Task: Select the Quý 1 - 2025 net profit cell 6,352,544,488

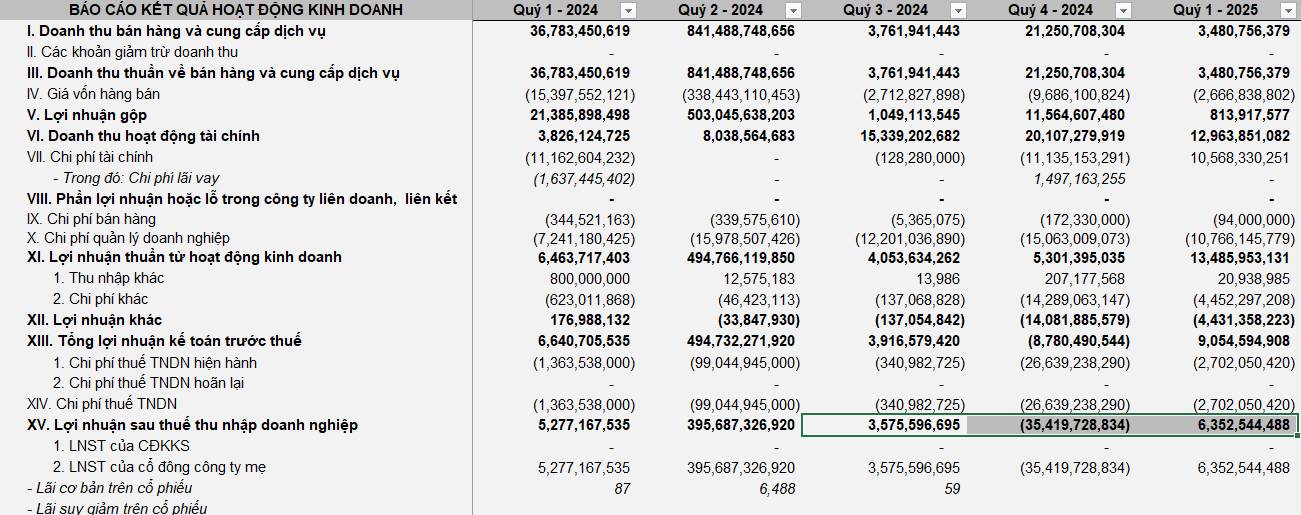Action: click(x=1215, y=425)
